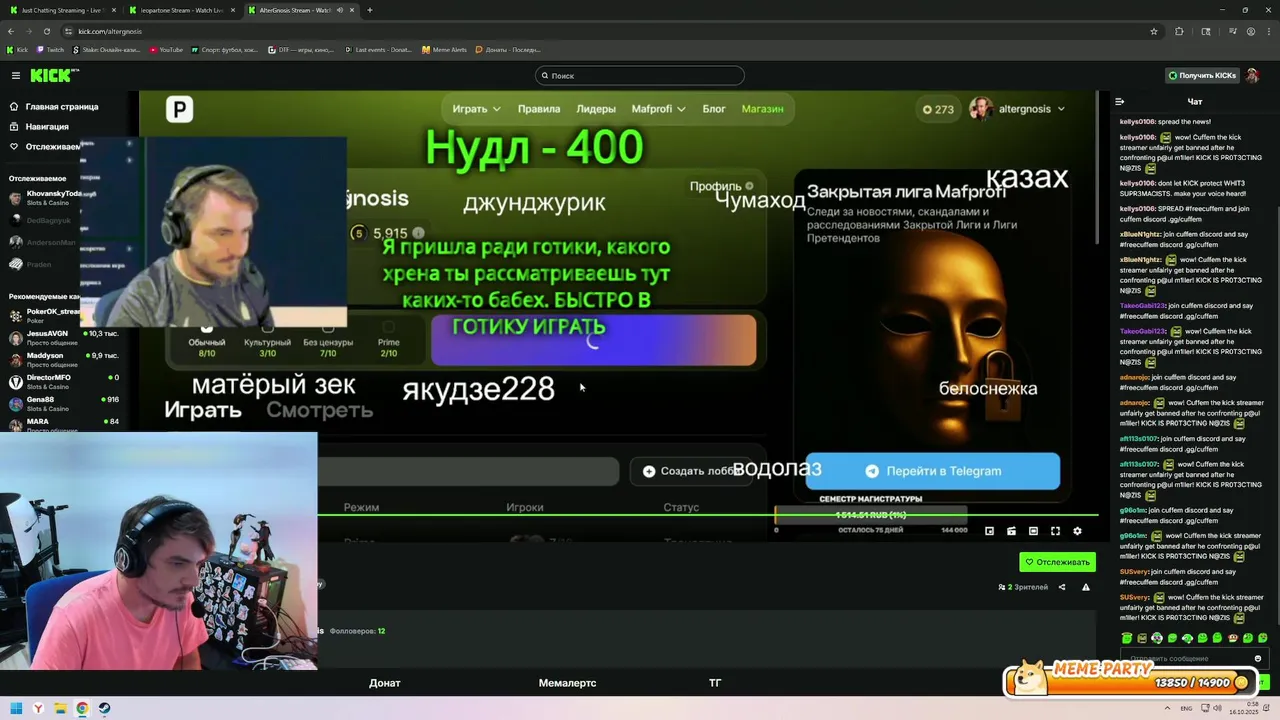
Task: Open Chrome extensions puzzle icon
Action: pyautogui.click(x=1179, y=31)
